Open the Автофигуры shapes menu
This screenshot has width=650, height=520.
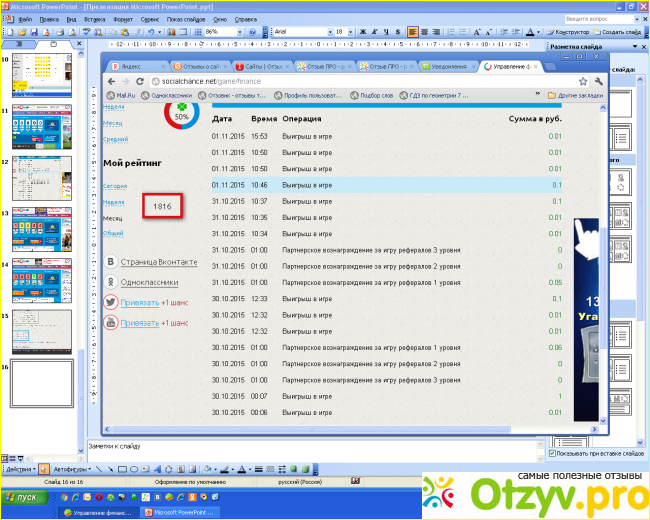(x=72, y=469)
